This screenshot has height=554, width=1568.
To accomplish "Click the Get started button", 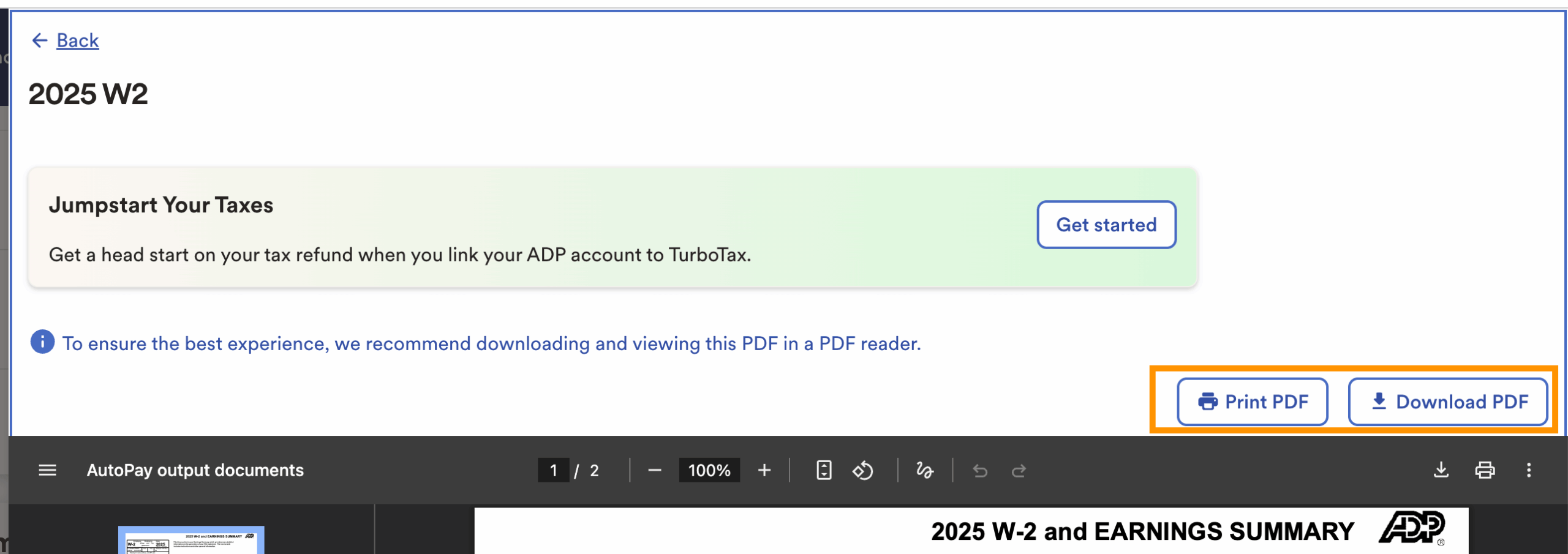I will (x=1106, y=225).
